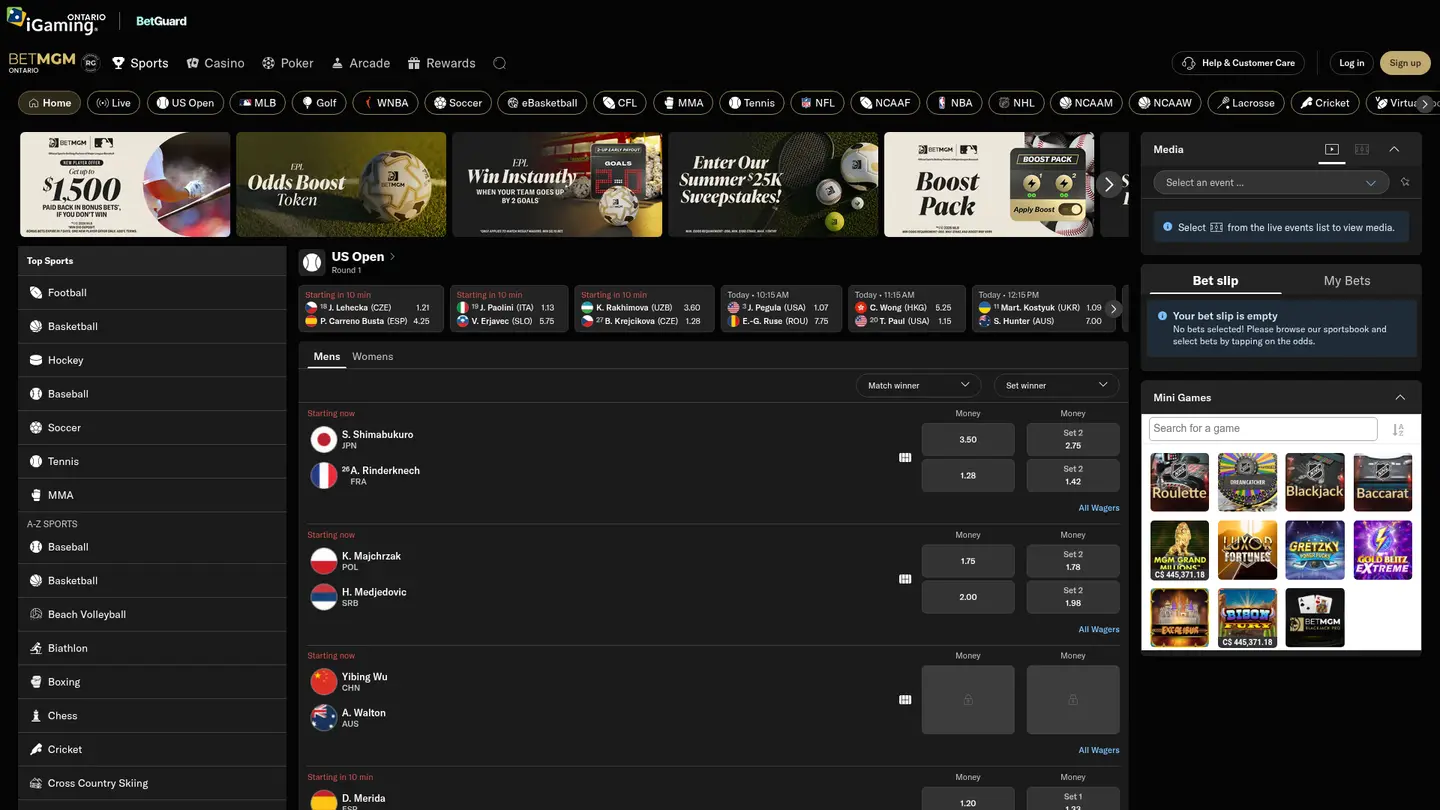Select the Live chip
Screen dimensions: 1440x810
(x=113, y=103)
